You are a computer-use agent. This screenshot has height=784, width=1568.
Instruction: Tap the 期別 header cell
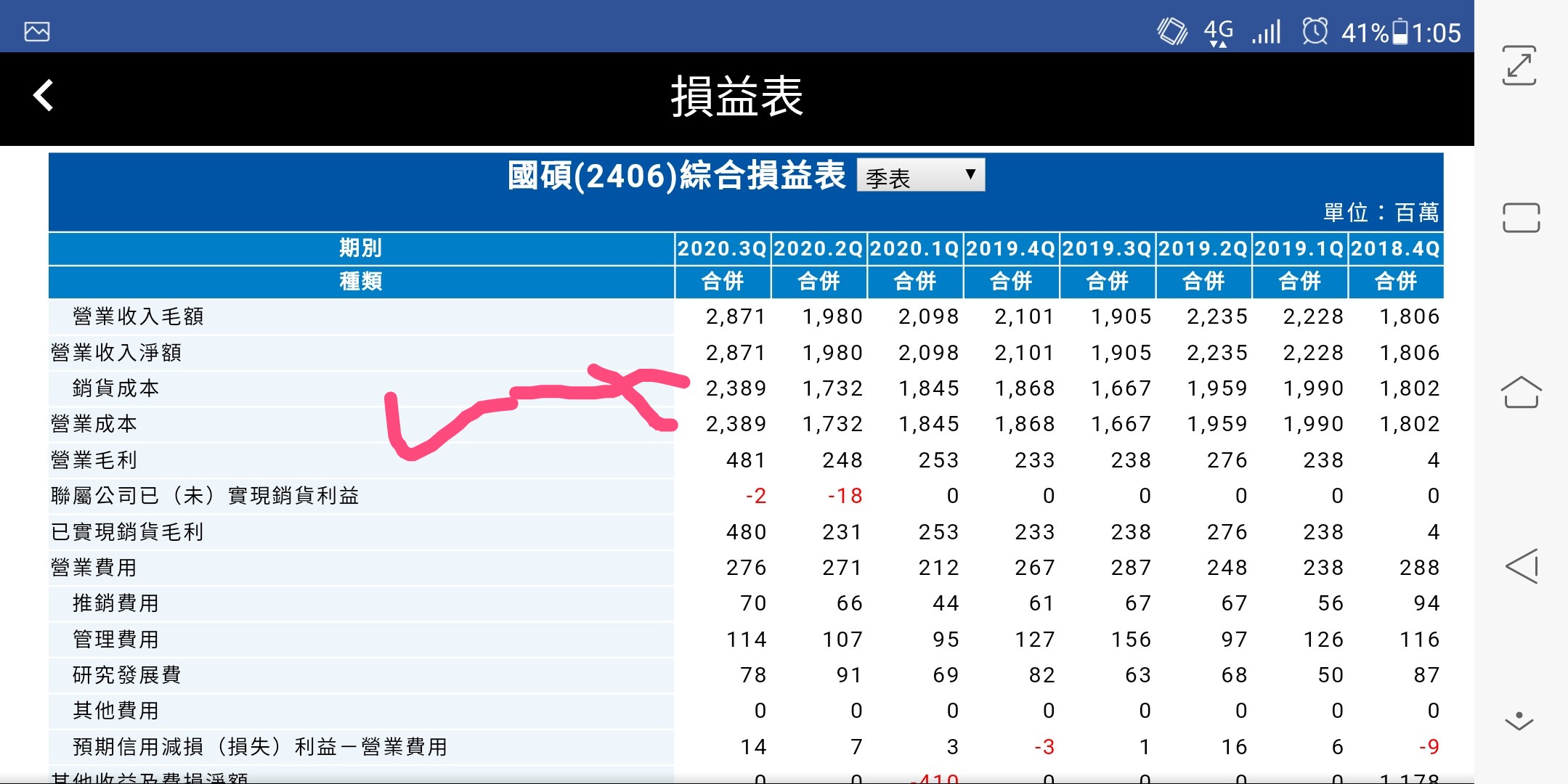361,249
